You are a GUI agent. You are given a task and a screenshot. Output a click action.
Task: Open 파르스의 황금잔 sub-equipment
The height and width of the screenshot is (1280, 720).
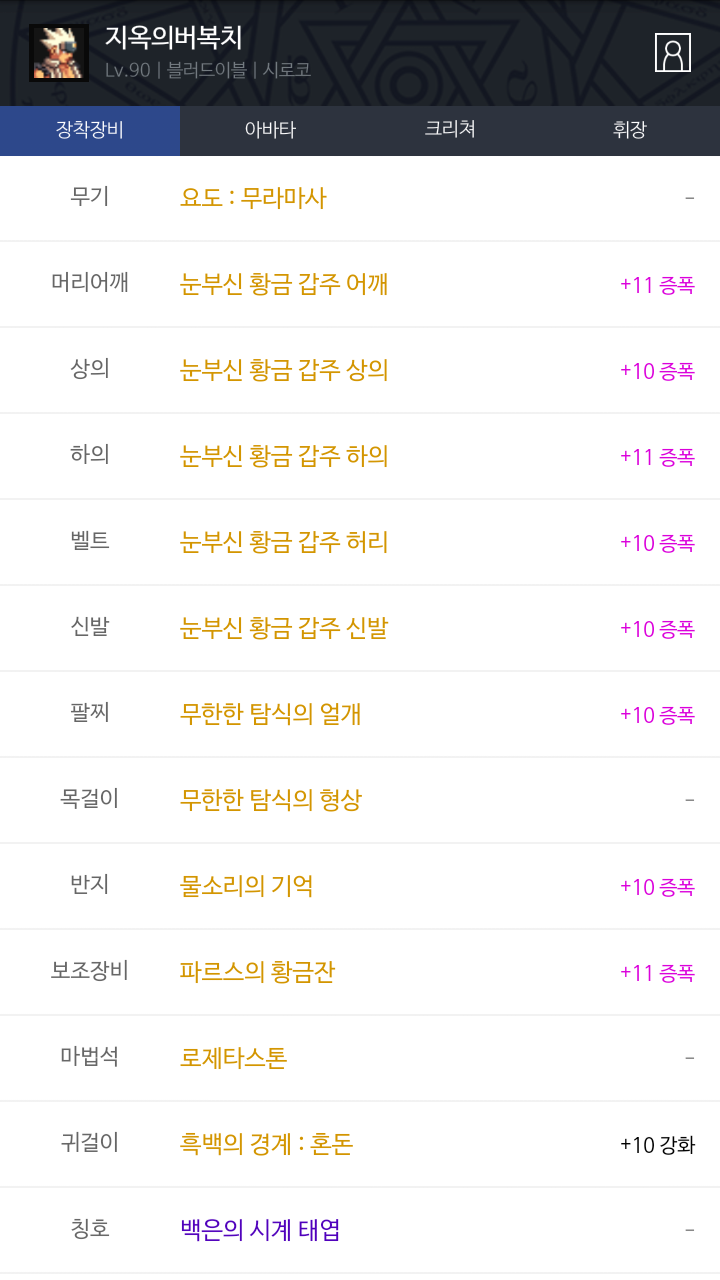click(257, 972)
